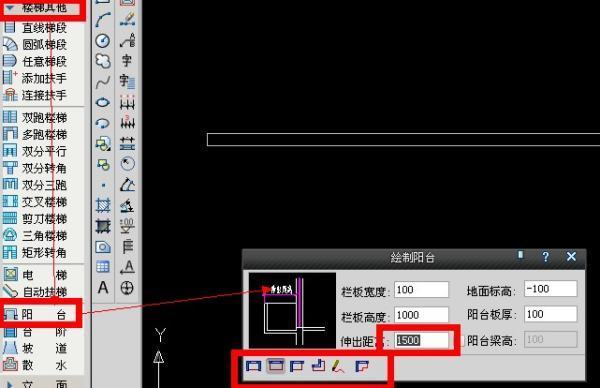The image size is (600, 388).
Task: Click the 字 paragraph text icon
Action: [x=127, y=81]
